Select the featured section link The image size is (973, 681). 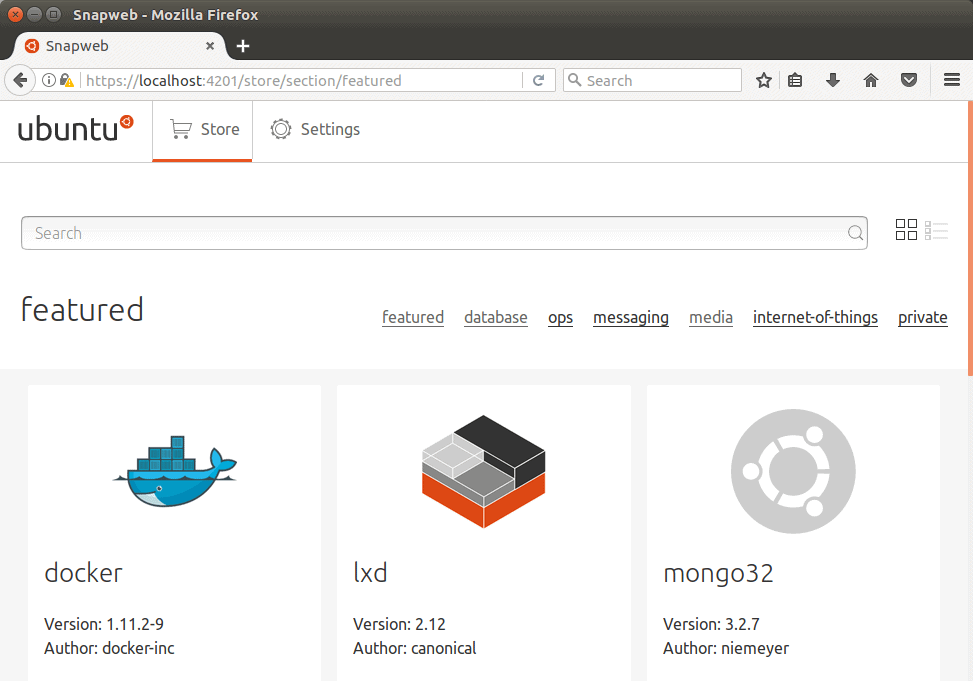(413, 317)
